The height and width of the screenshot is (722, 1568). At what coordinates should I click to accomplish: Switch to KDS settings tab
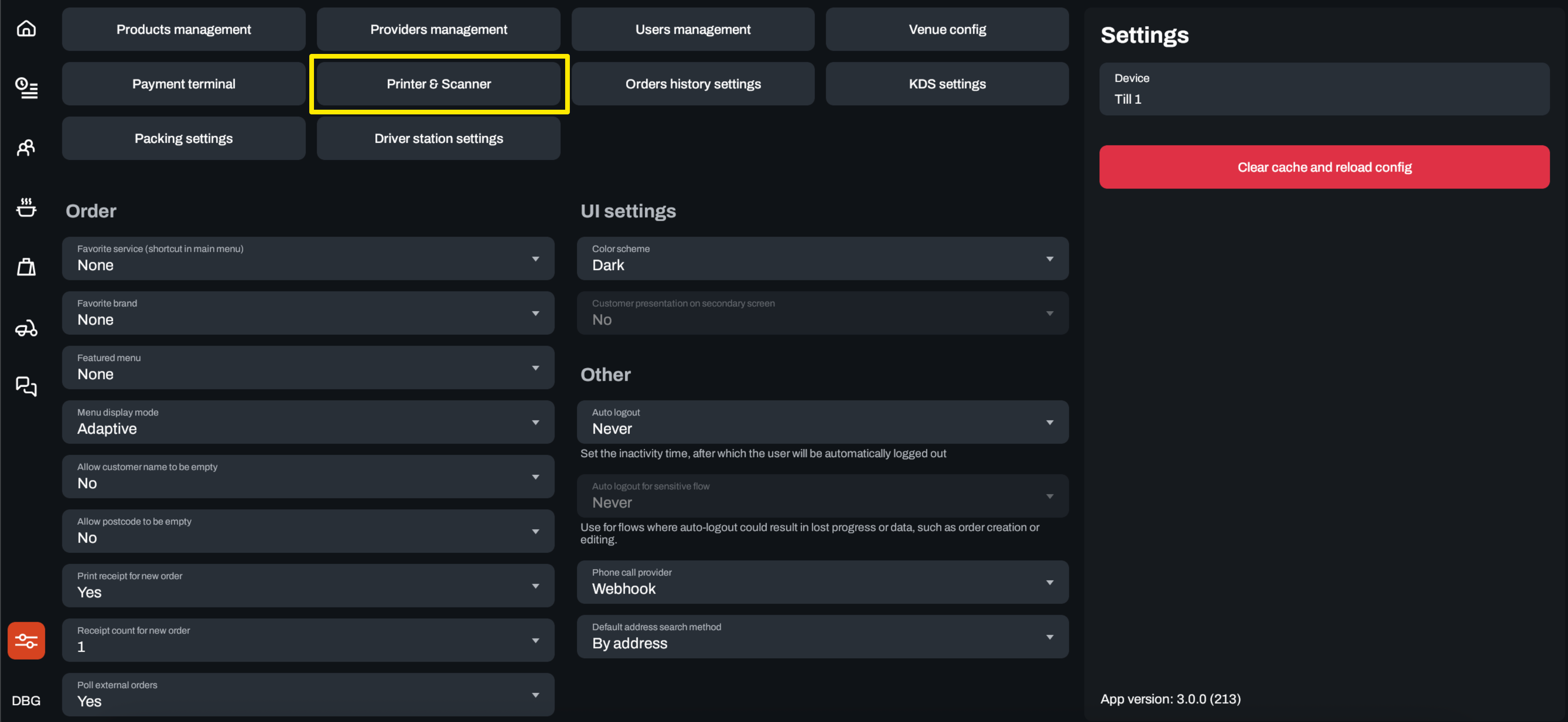tap(947, 84)
